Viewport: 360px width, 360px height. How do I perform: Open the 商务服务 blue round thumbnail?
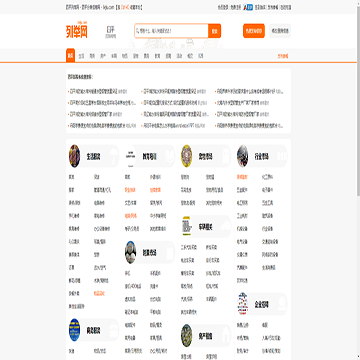(x=74, y=330)
